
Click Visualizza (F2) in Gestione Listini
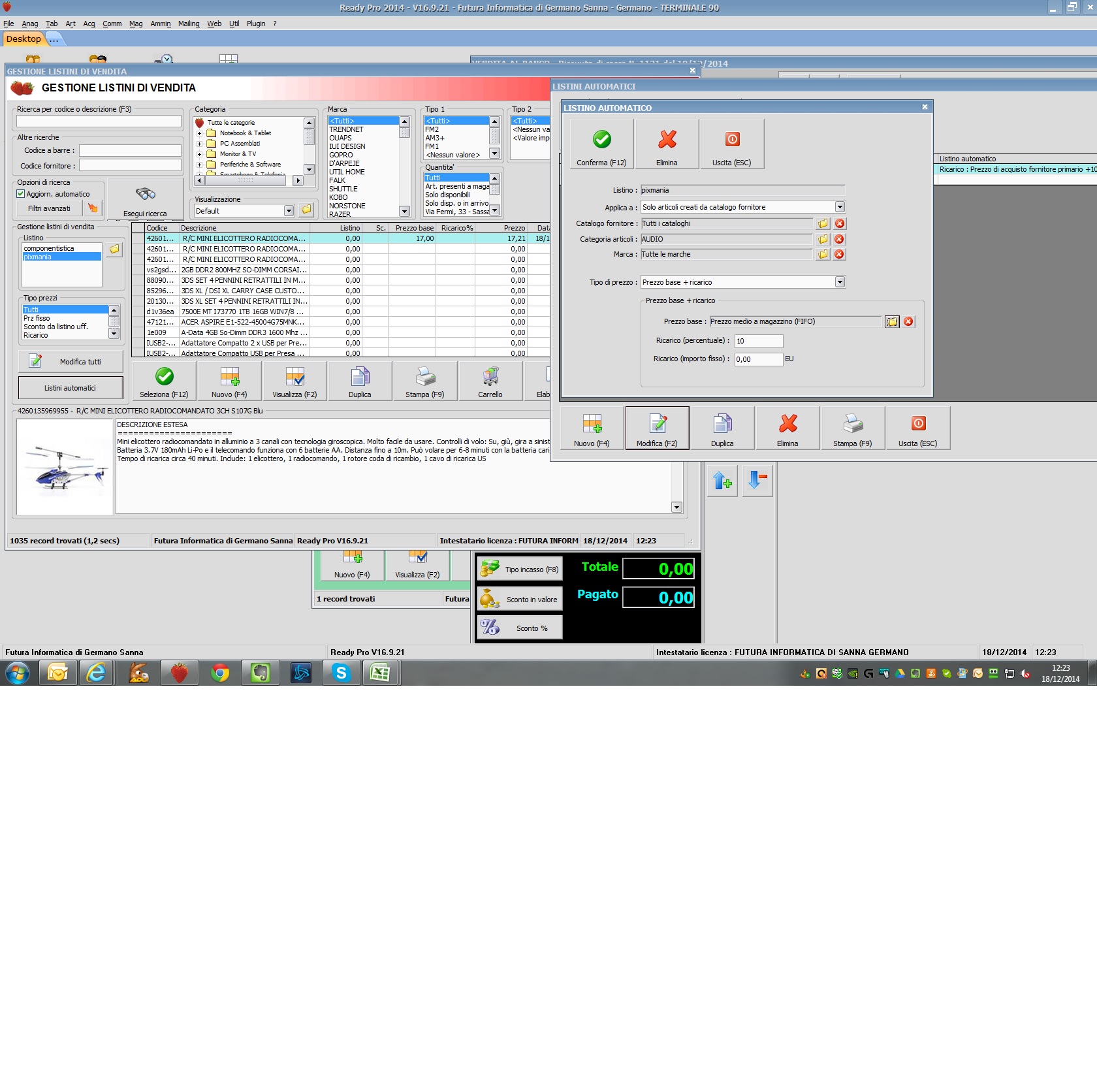294,381
